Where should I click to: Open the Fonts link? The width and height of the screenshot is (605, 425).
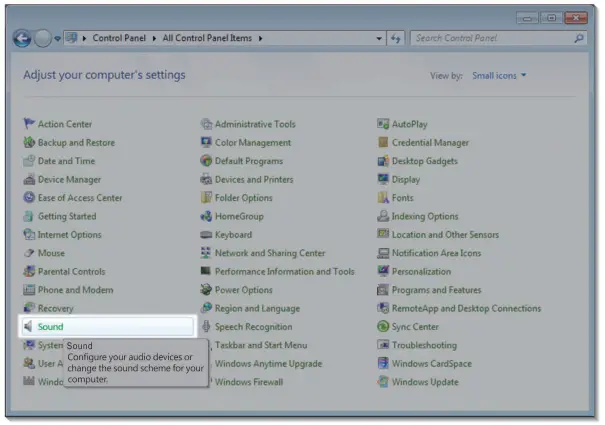pos(402,198)
